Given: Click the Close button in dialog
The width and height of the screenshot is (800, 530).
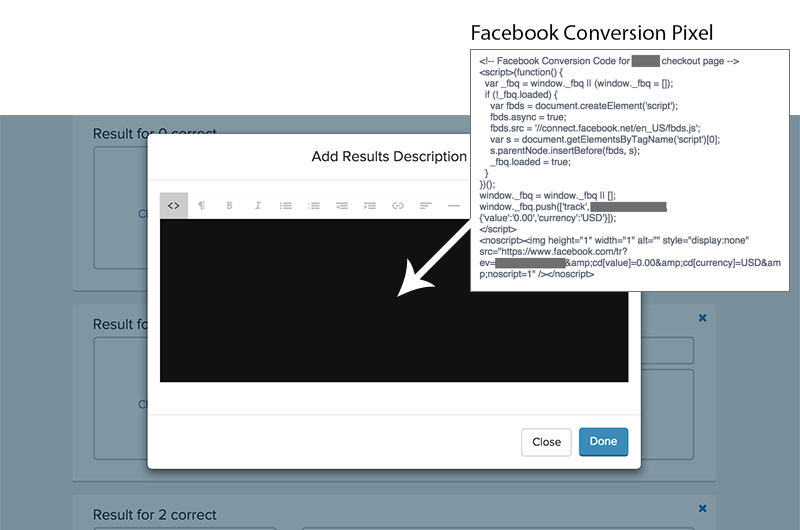Looking at the screenshot, I should pos(546,442).
